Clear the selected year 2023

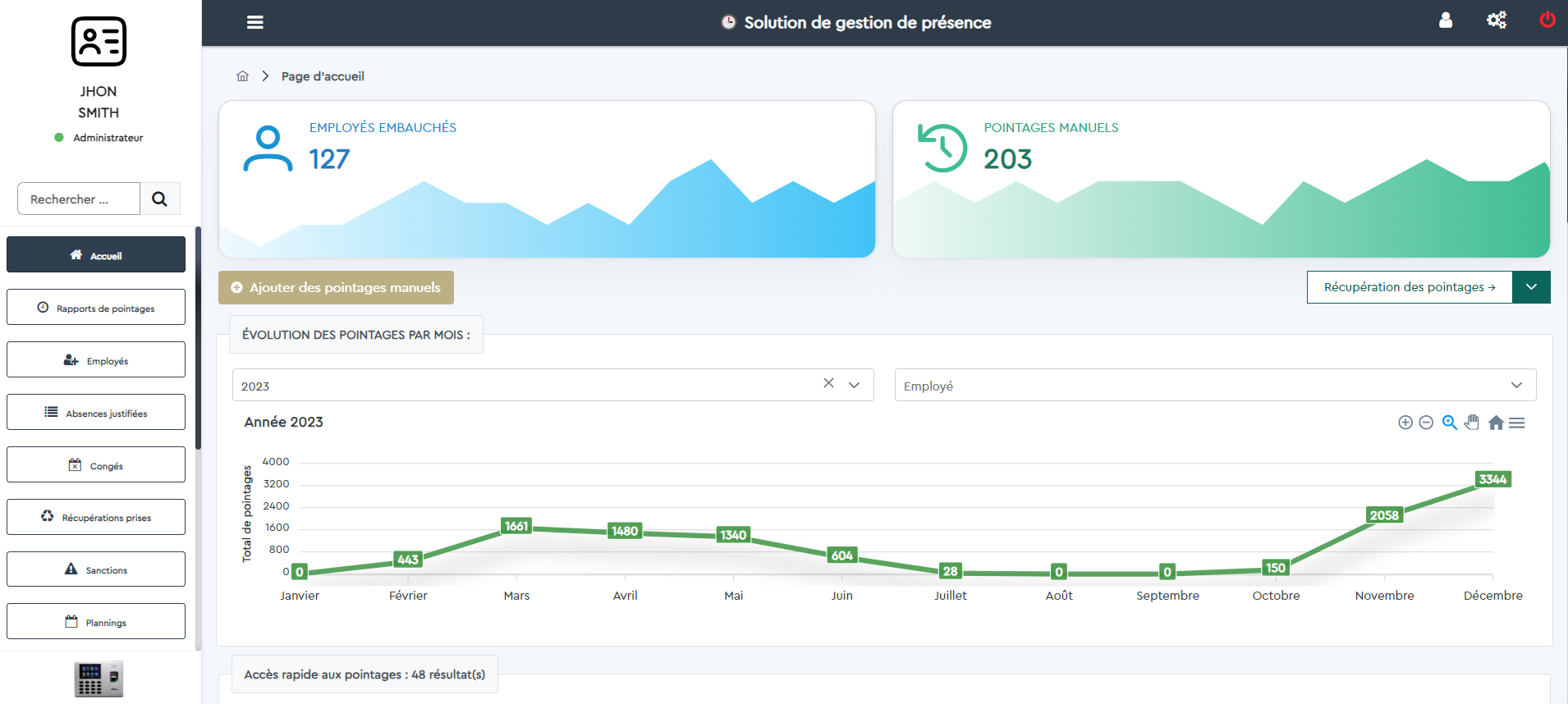[828, 383]
